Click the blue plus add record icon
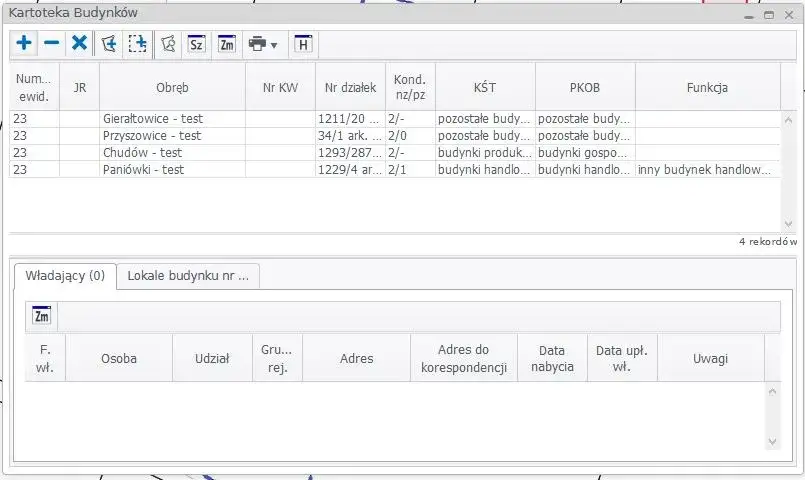 24,43
